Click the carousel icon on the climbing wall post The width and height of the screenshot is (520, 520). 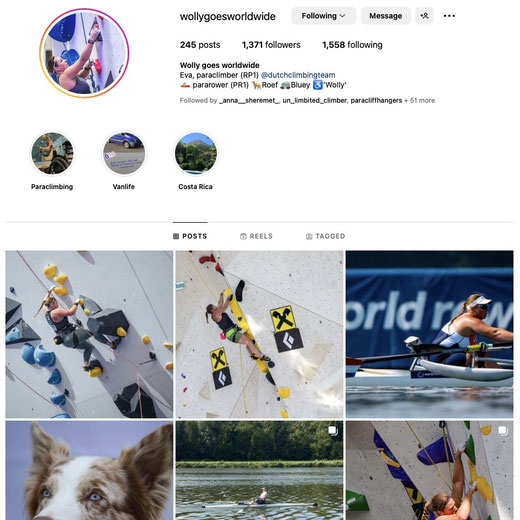(503, 431)
